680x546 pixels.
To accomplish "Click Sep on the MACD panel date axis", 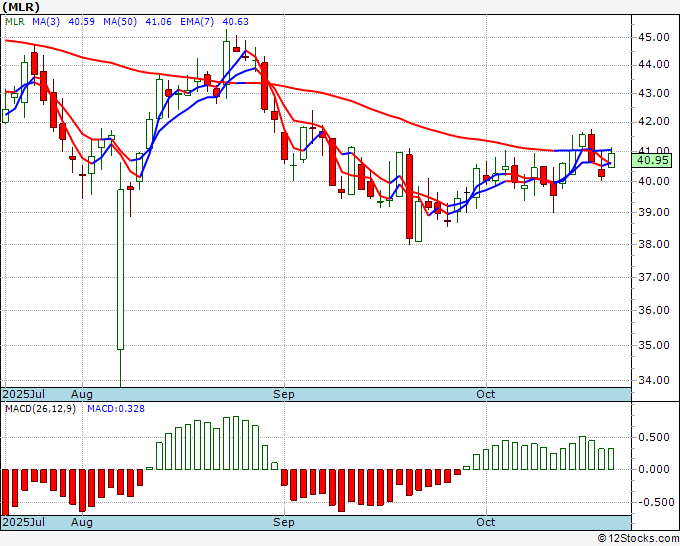I will pyautogui.click(x=284, y=522).
